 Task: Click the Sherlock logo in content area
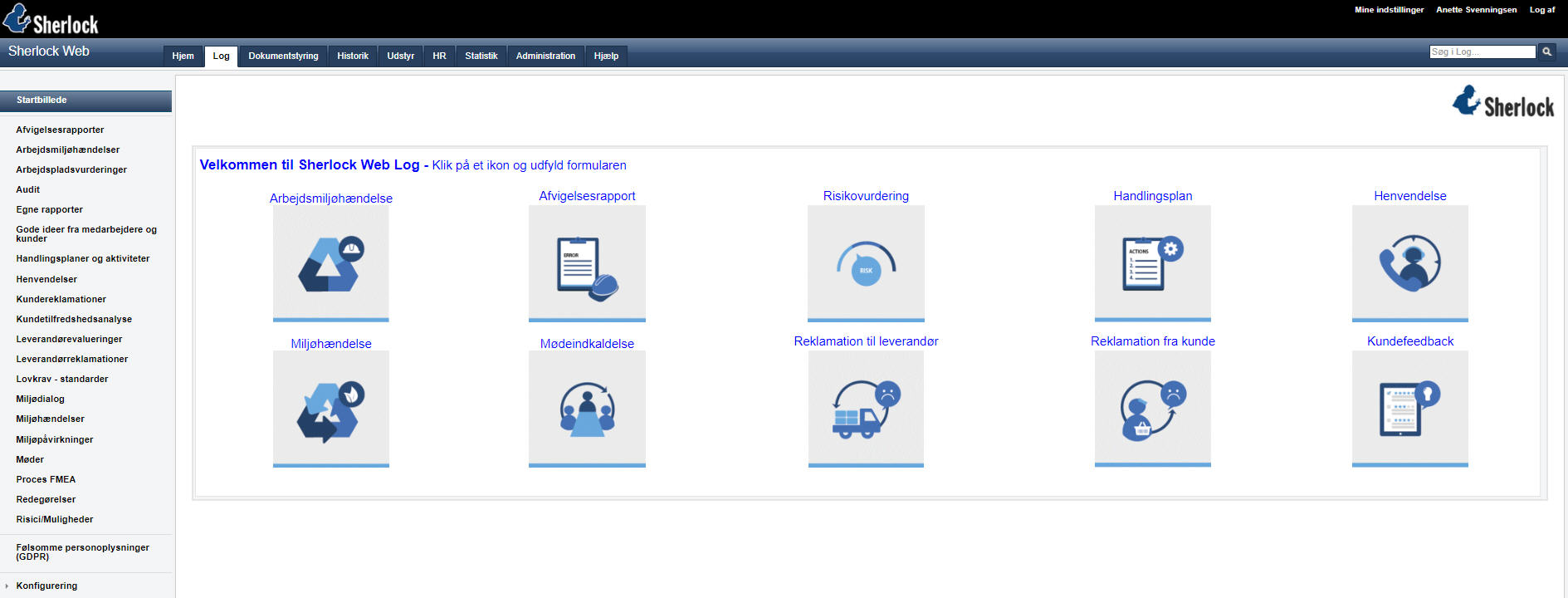pyautogui.click(x=1503, y=102)
